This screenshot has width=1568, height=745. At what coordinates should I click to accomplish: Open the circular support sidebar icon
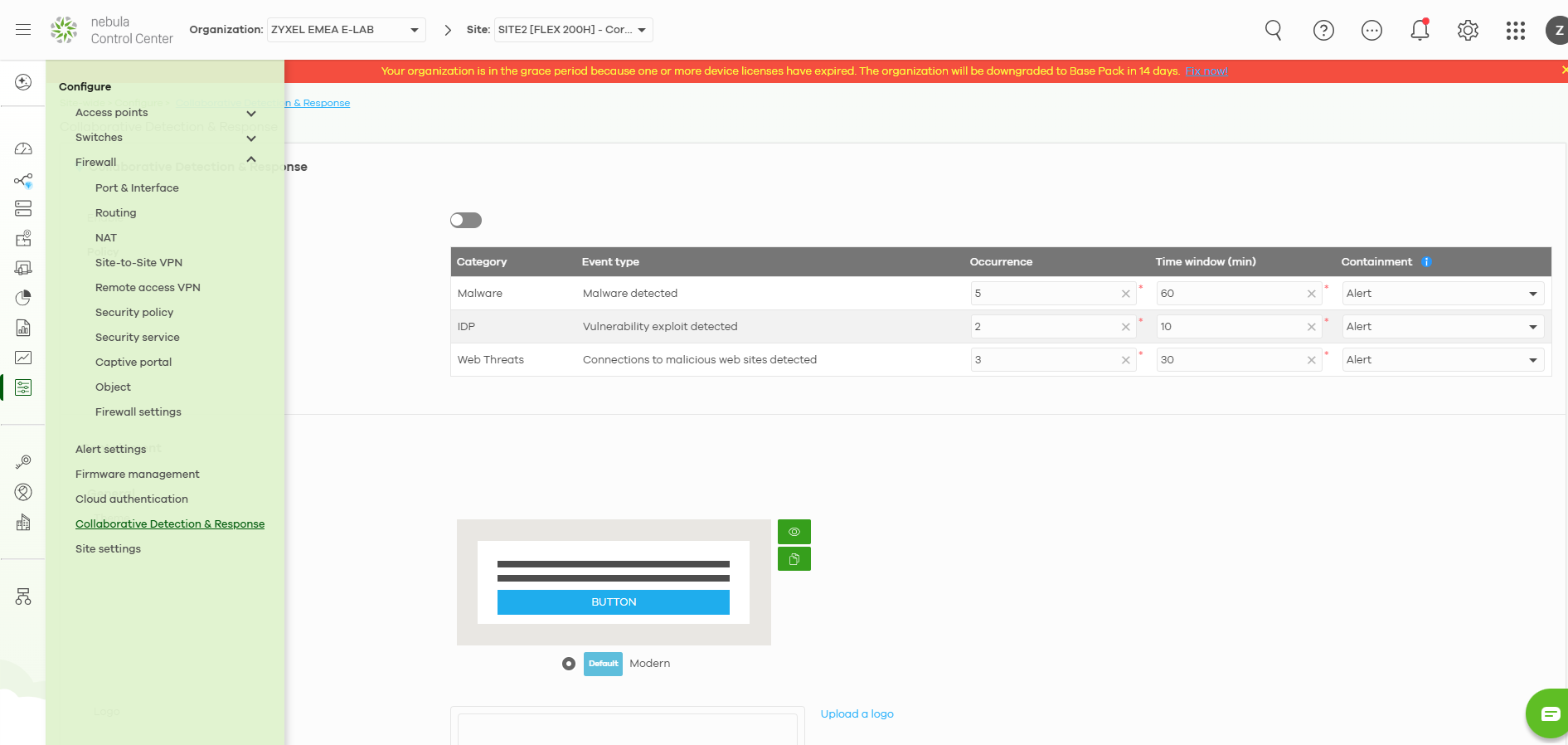click(23, 492)
